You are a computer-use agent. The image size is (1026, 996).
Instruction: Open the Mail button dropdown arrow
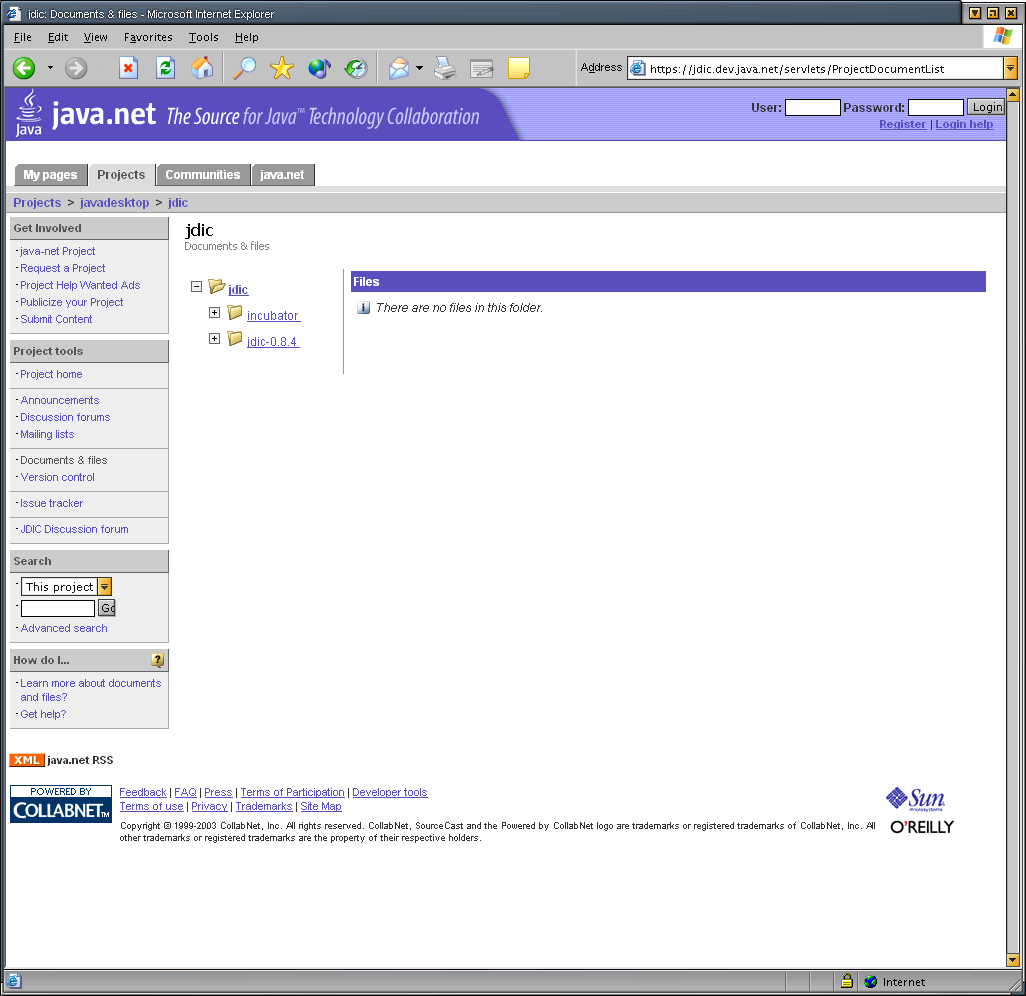419,68
